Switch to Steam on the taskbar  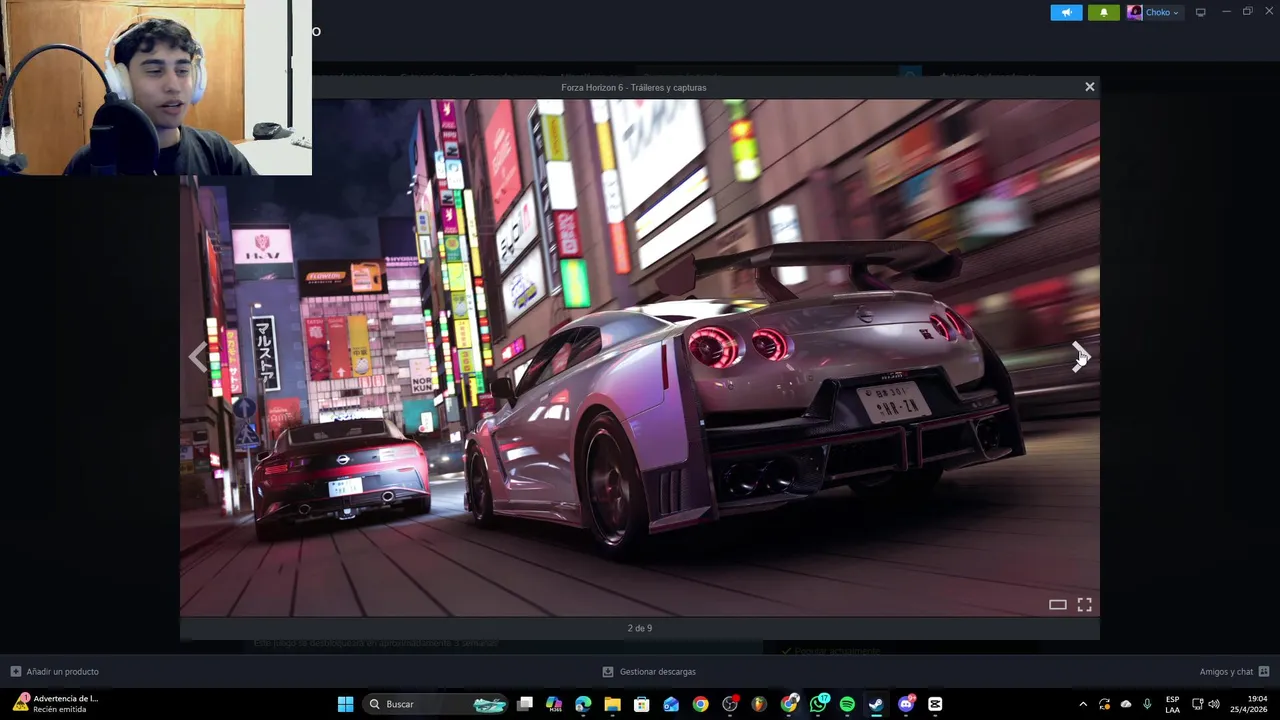(876, 704)
